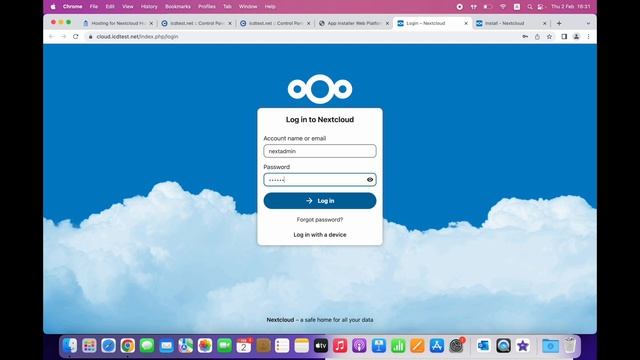This screenshot has height=360, width=640.
Task: Toggle the Chrome side panel icon
Action: [x=564, y=37]
